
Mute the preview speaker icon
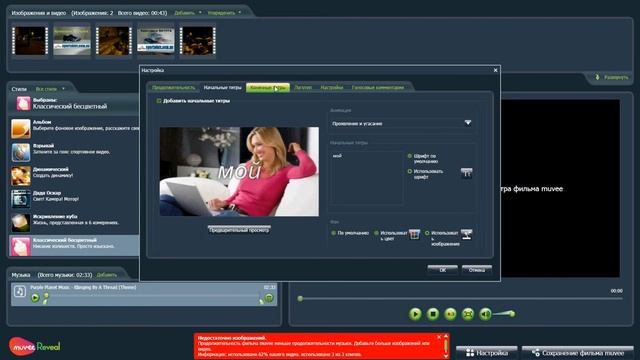[485, 314]
